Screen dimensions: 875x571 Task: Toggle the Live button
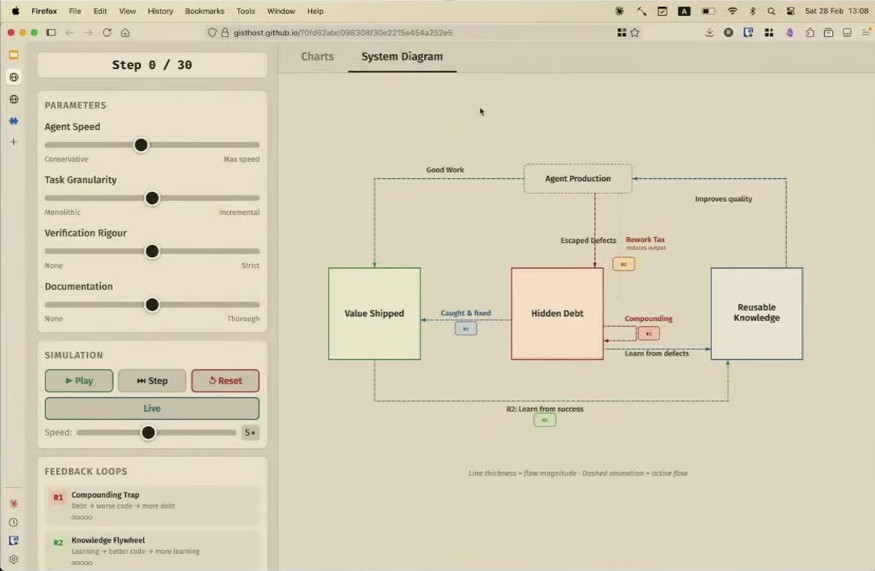coord(152,408)
